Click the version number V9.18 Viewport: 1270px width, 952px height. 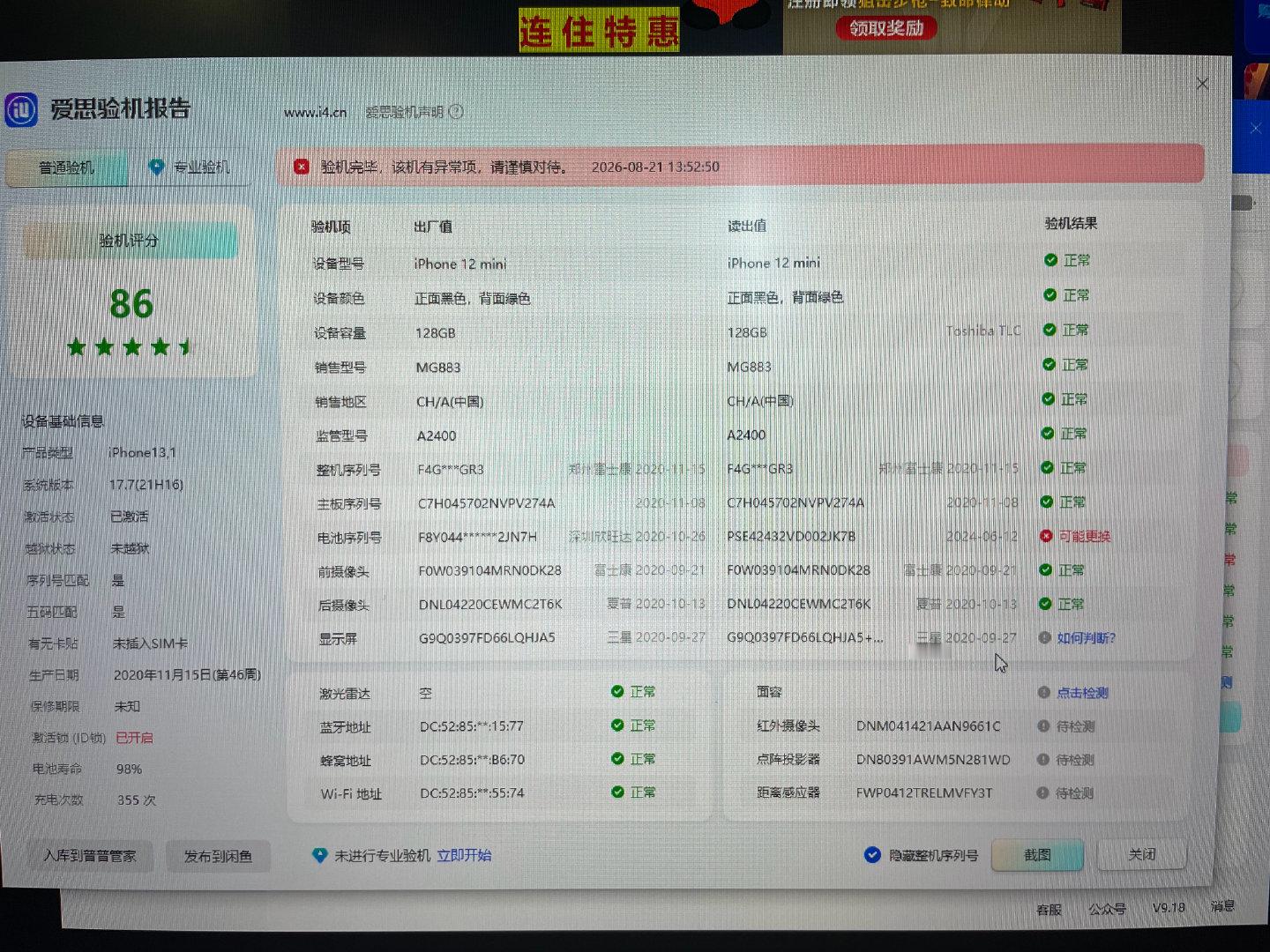1169,908
